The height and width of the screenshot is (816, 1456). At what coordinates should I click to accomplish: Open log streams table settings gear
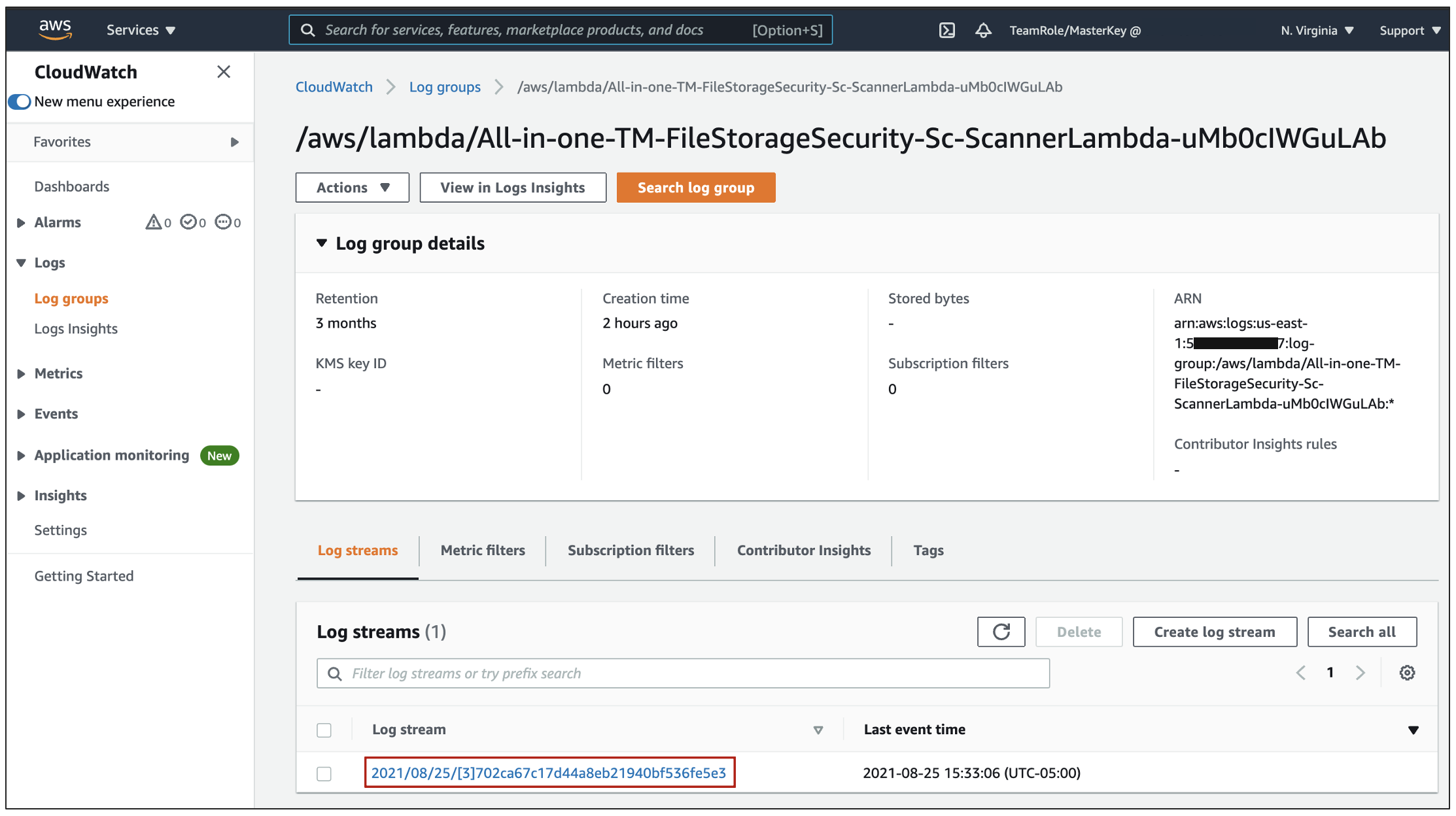point(1407,673)
